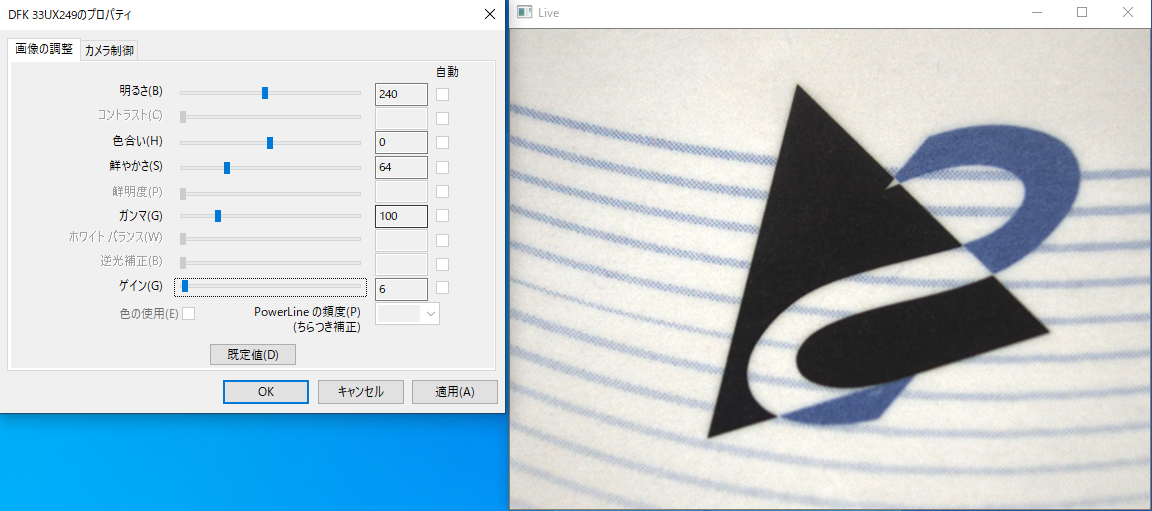Click the Live window app icon
This screenshot has width=1152, height=511.
525,12
